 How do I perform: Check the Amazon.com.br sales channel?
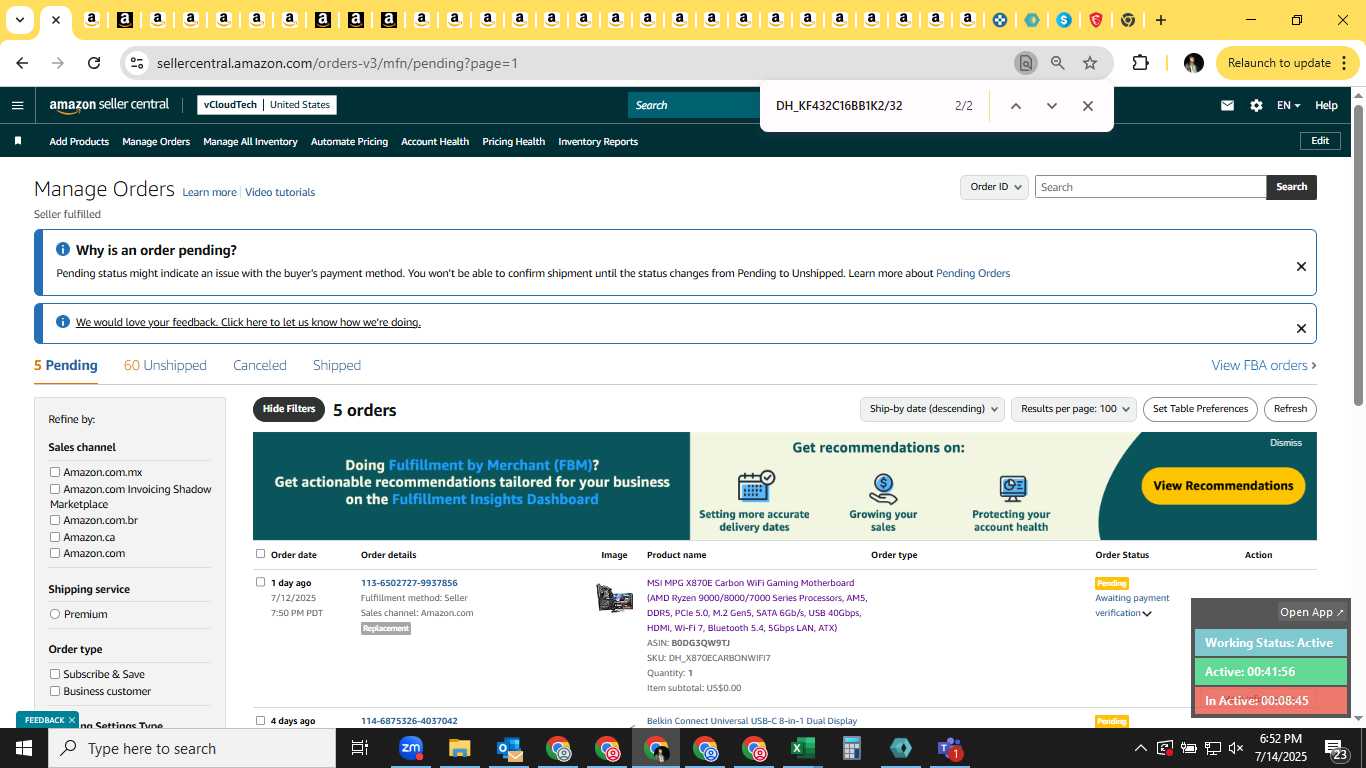[55, 520]
